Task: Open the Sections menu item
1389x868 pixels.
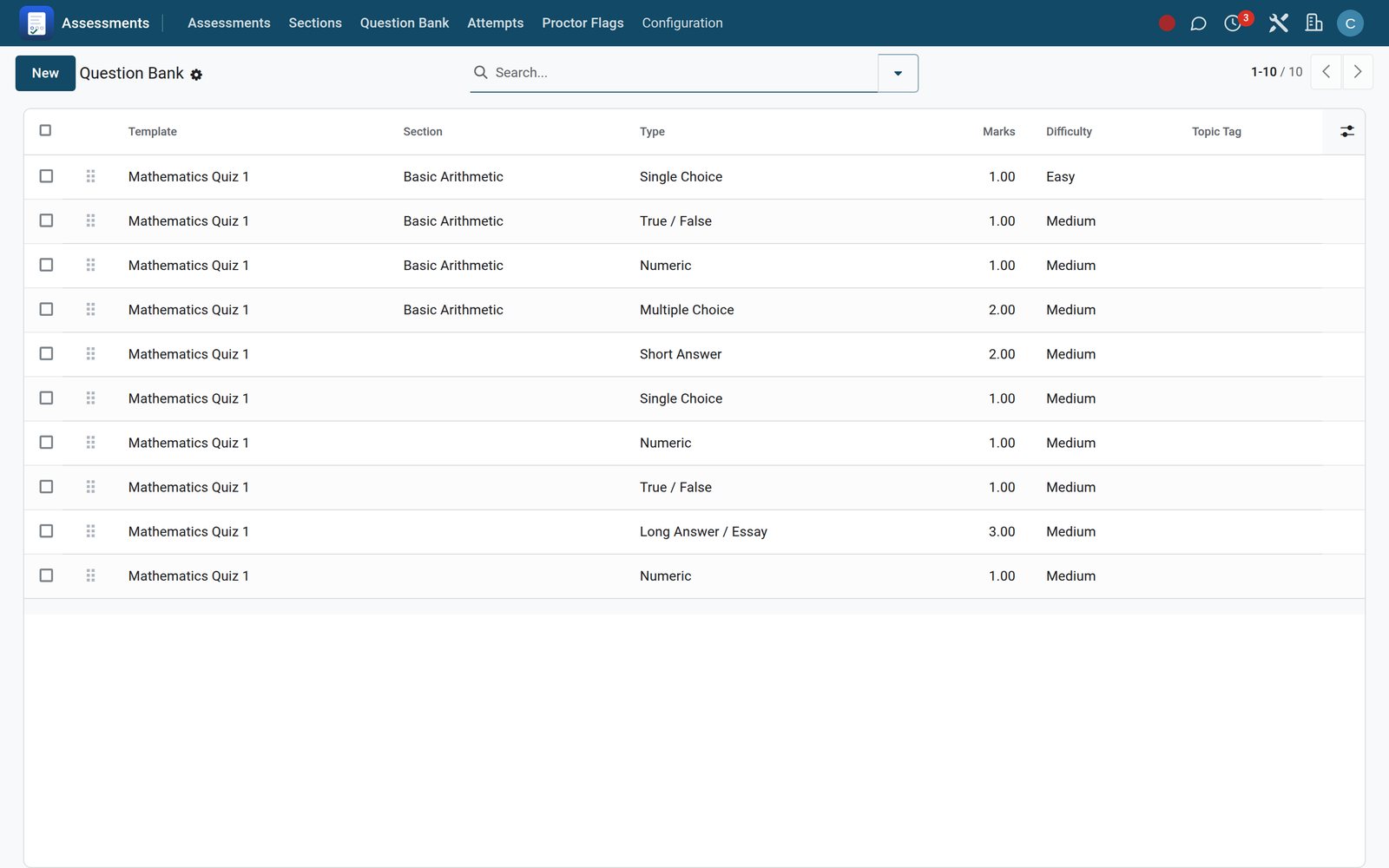Action: [x=315, y=23]
